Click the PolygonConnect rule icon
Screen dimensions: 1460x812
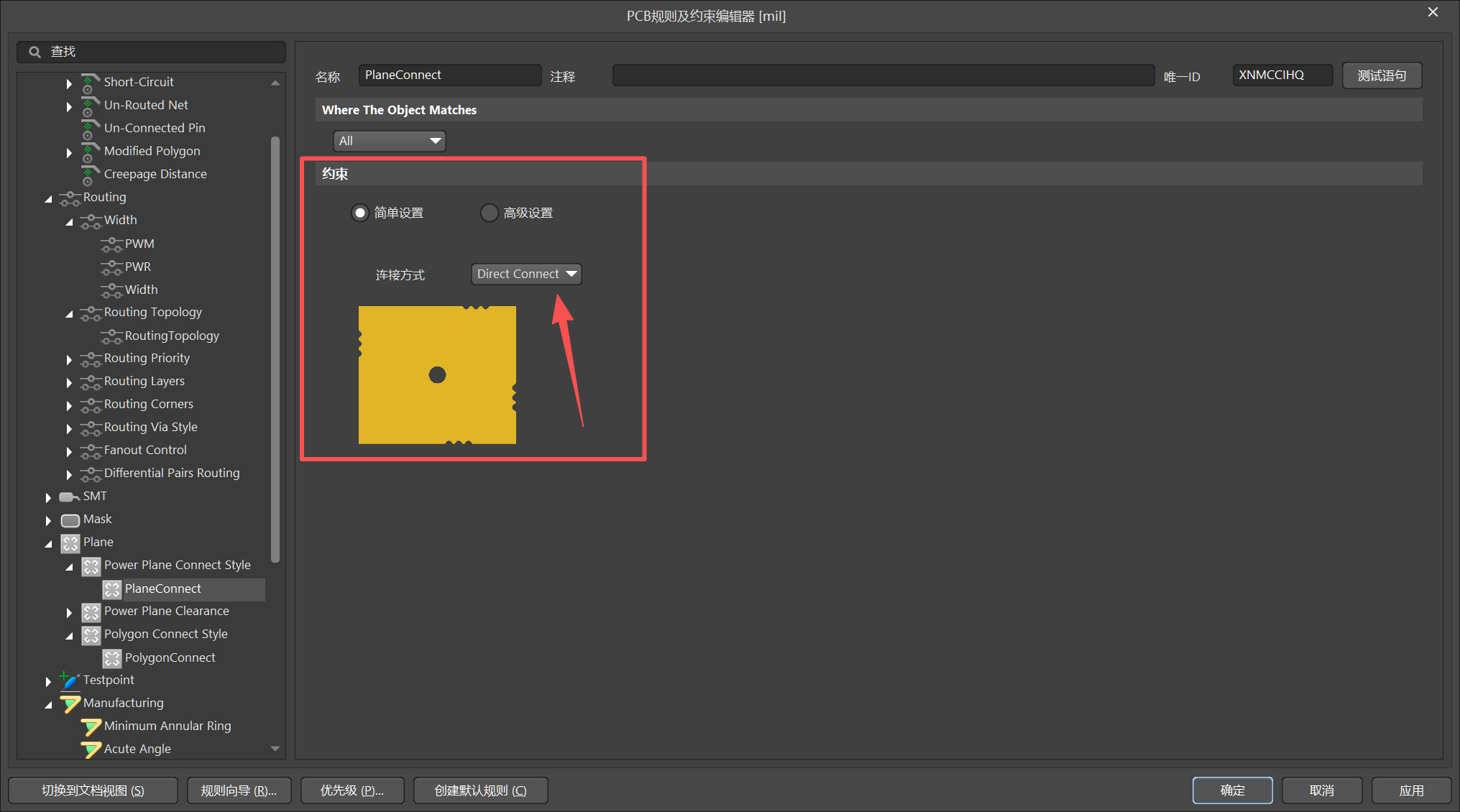112,658
